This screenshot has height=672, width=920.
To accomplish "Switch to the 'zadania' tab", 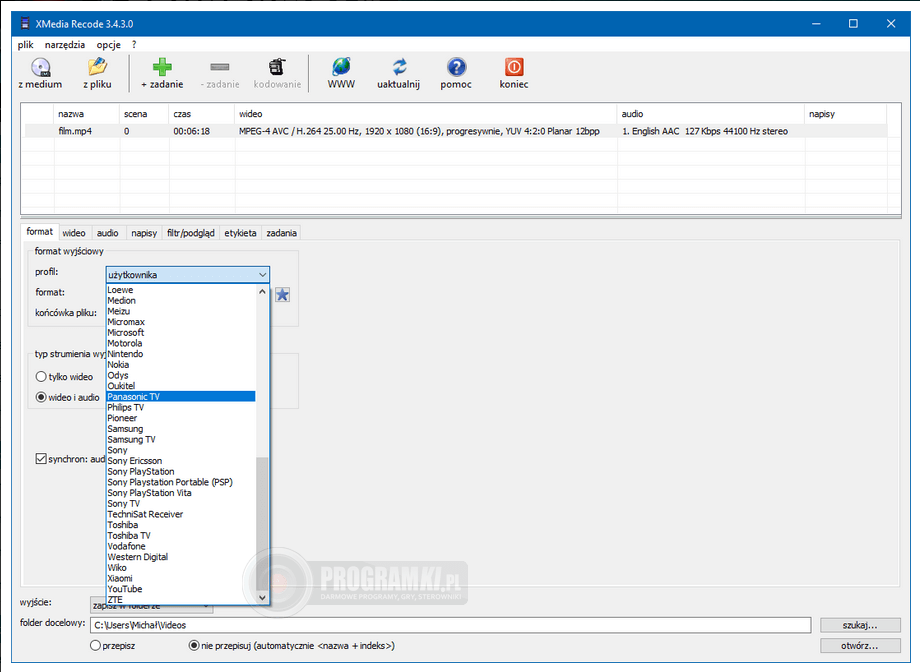I will click(282, 233).
